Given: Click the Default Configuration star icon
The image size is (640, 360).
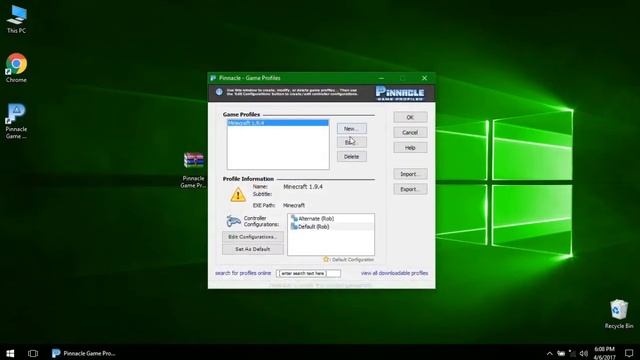Looking at the screenshot, I should [x=326, y=259].
